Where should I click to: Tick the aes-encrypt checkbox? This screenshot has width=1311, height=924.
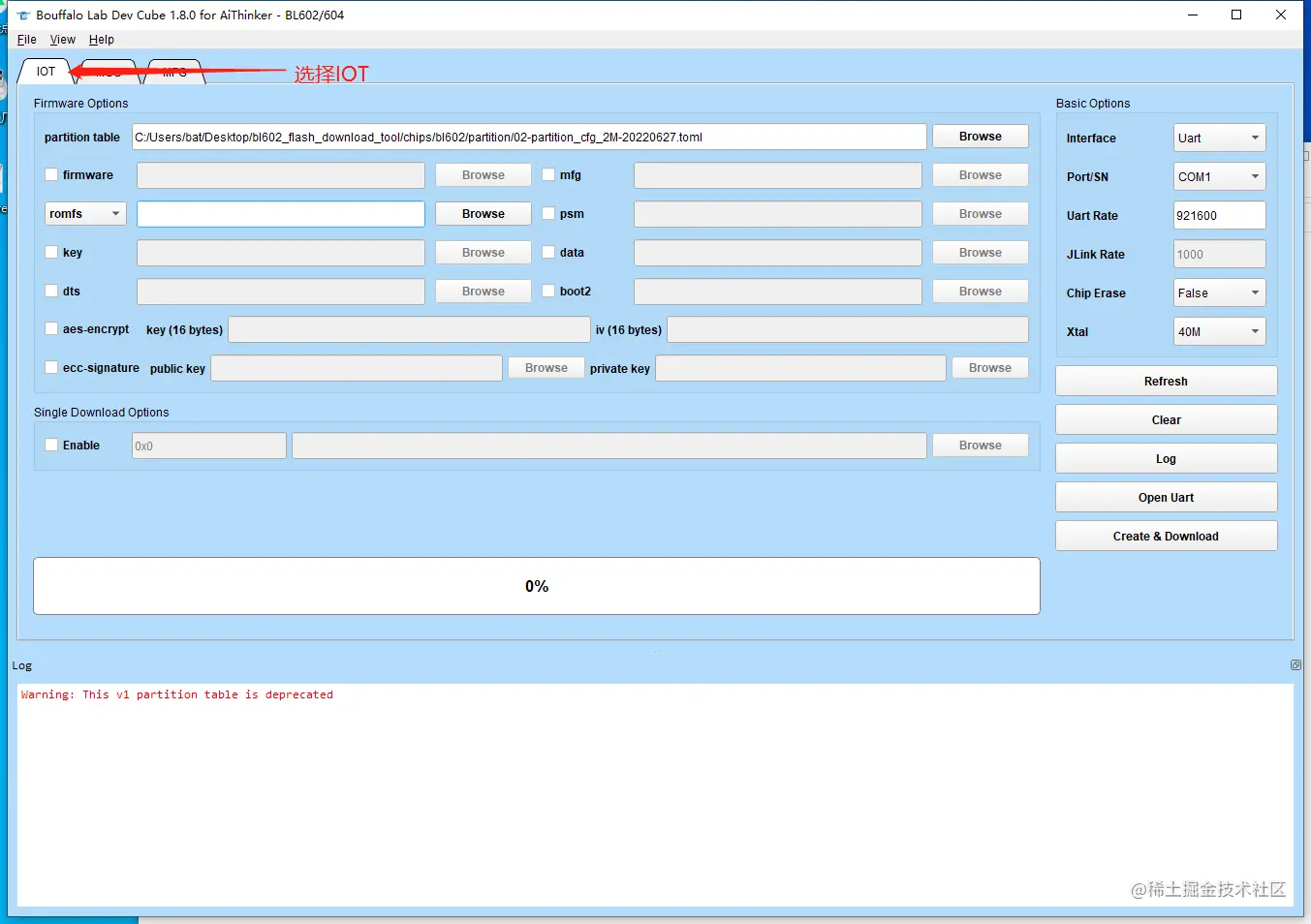pos(52,329)
